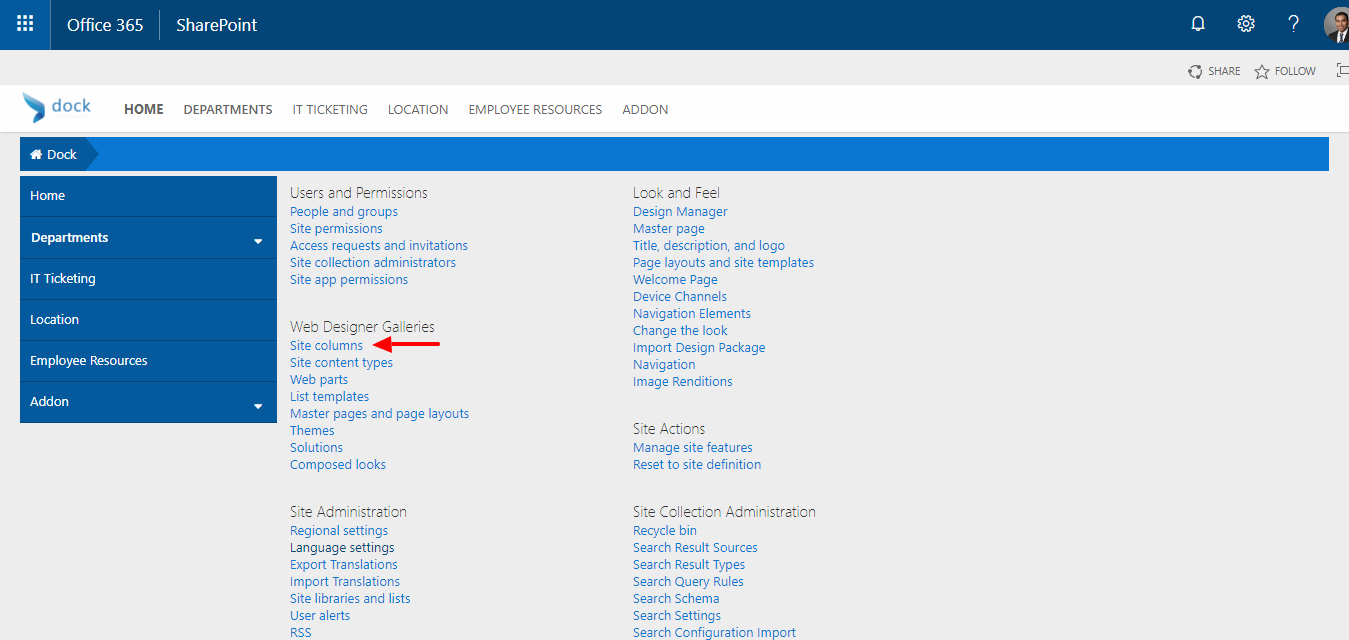Open the IT TICKETING navigation item

pos(330,109)
